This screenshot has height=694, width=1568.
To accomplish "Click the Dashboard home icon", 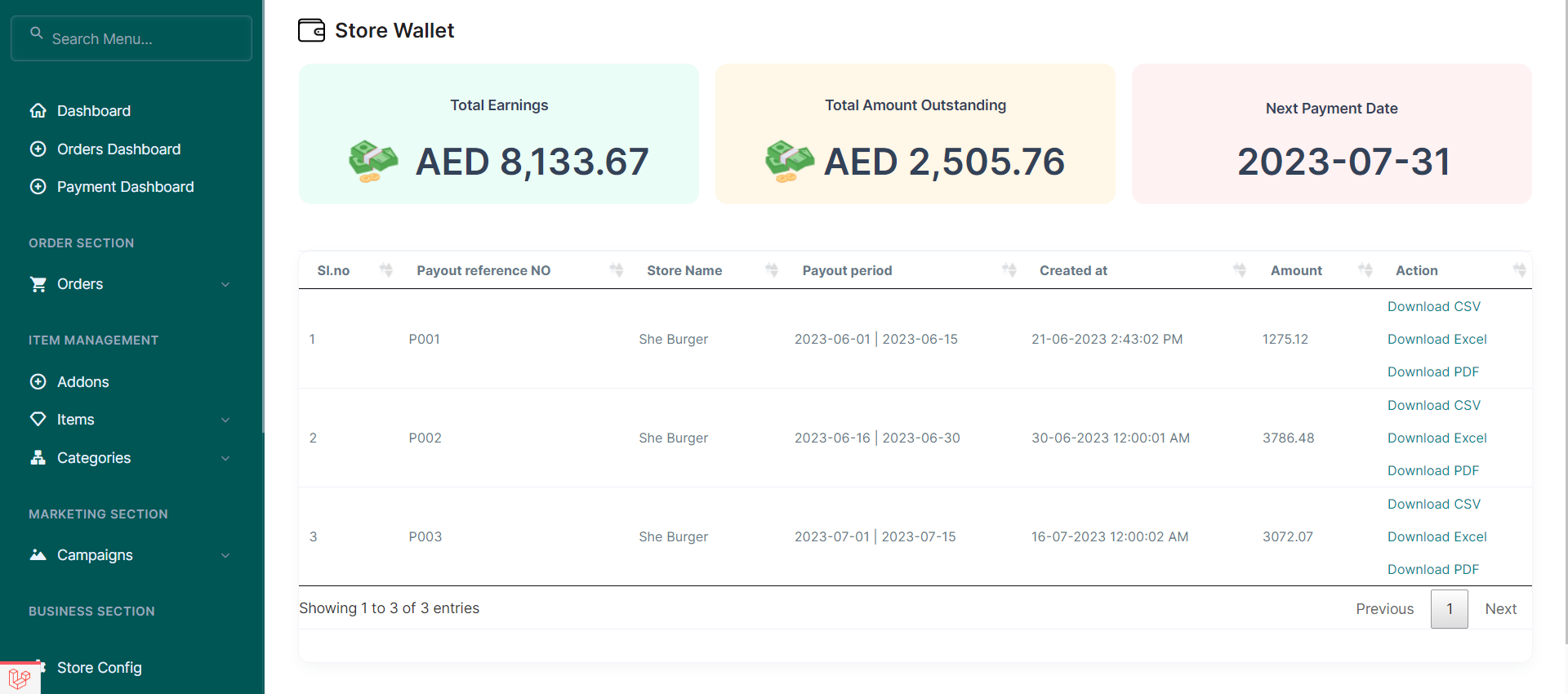I will click(38, 111).
